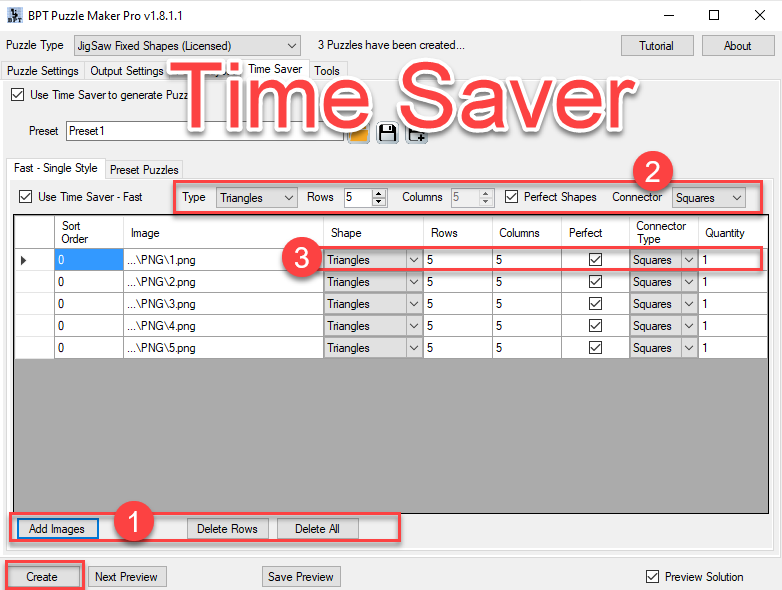Click the BPT app logo in the title bar
The width and height of the screenshot is (782, 590).
coord(14,16)
